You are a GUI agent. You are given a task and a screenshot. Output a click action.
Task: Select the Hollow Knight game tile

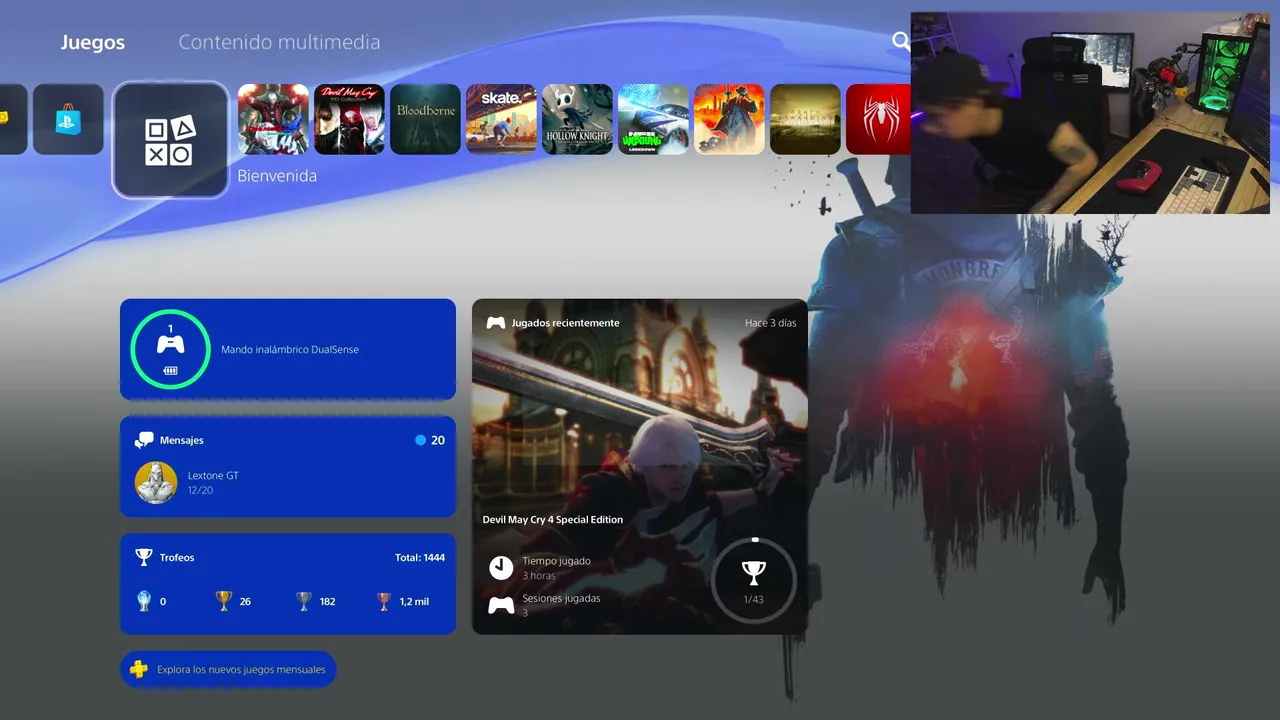point(577,119)
